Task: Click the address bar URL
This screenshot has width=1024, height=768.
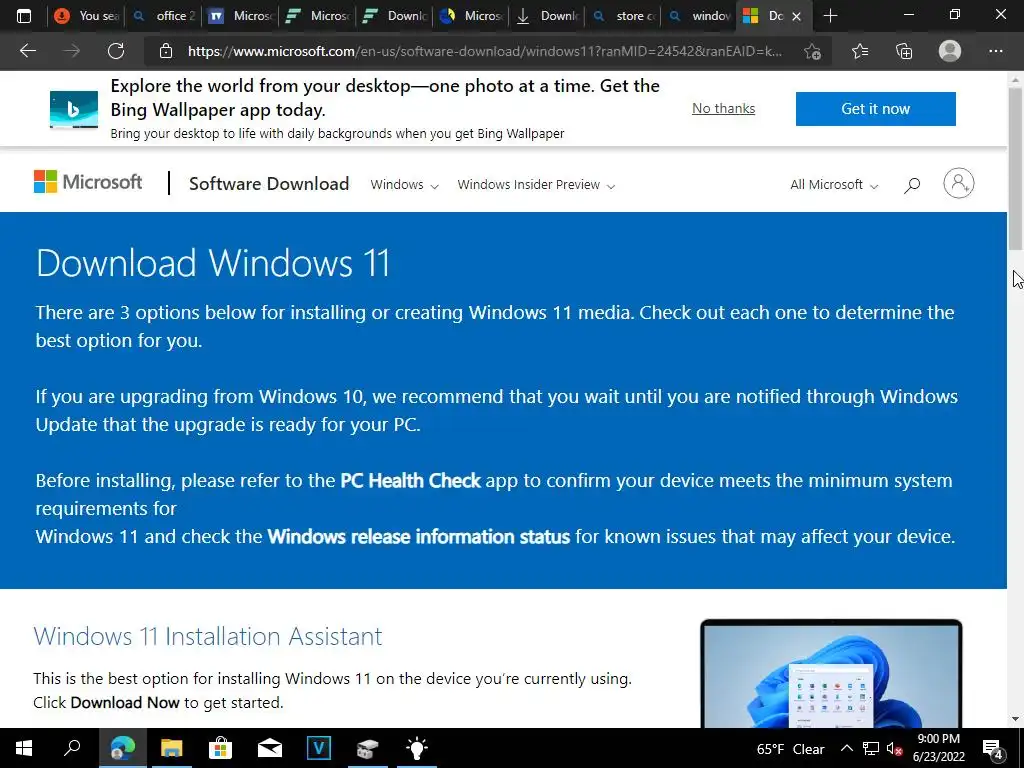Action: pos(485,51)
